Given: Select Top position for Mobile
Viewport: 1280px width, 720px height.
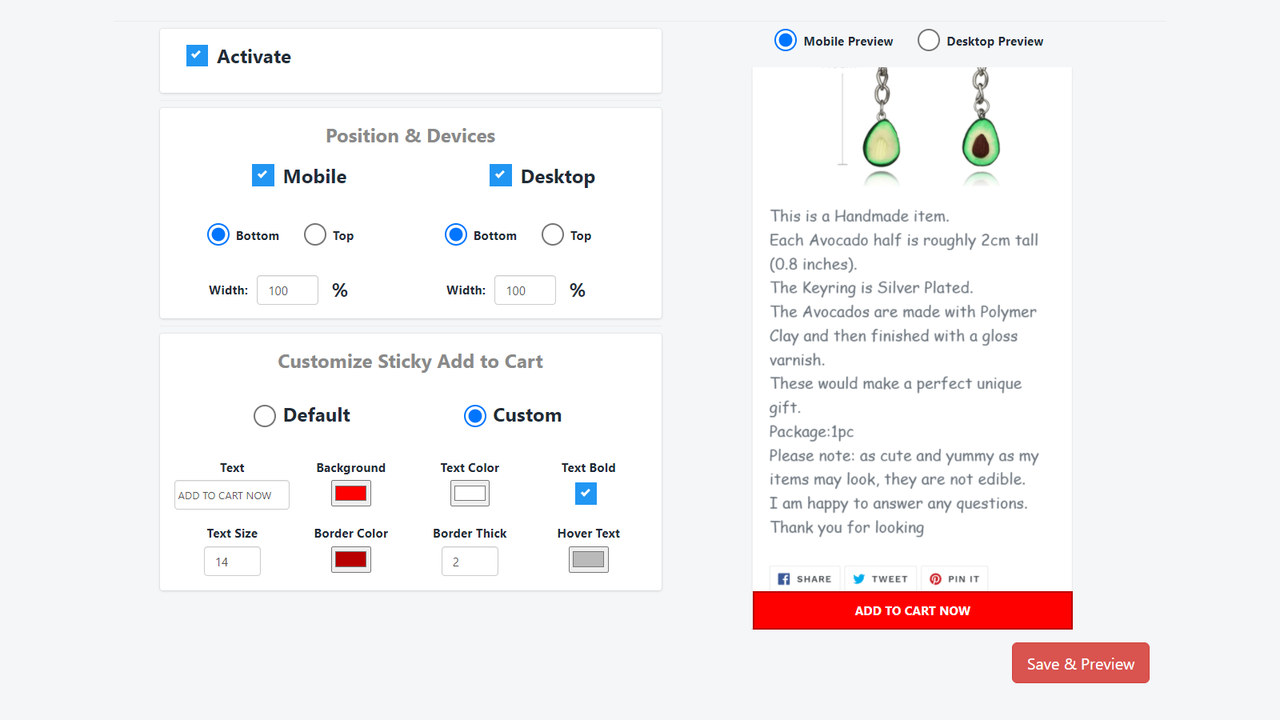Looking at the screenshot, I should click(x=315, y=235).
